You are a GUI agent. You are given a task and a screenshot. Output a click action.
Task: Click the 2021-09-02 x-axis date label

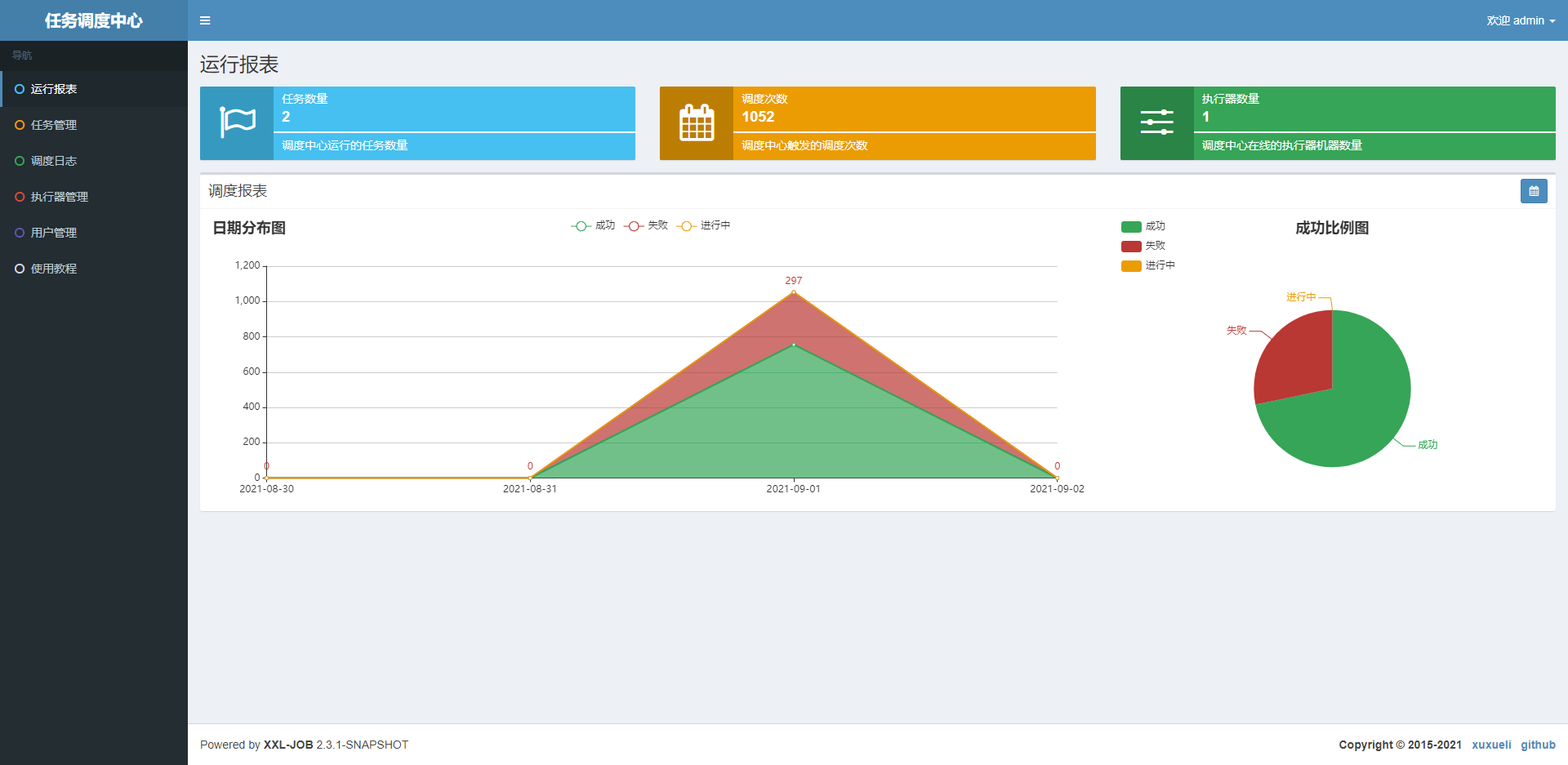click(1057, 489)
